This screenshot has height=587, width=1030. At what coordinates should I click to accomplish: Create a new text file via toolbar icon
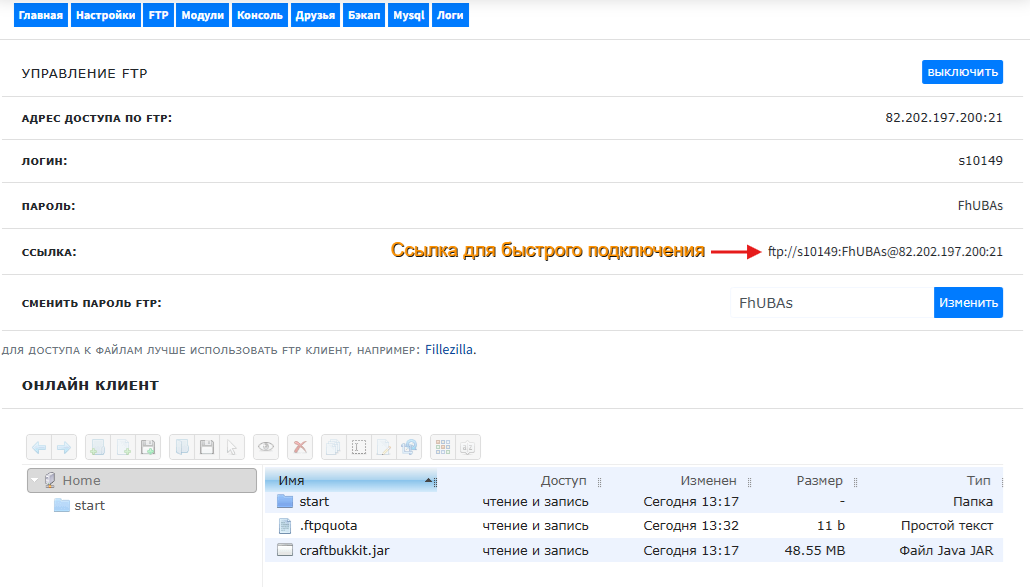click(x=123, y=447)
